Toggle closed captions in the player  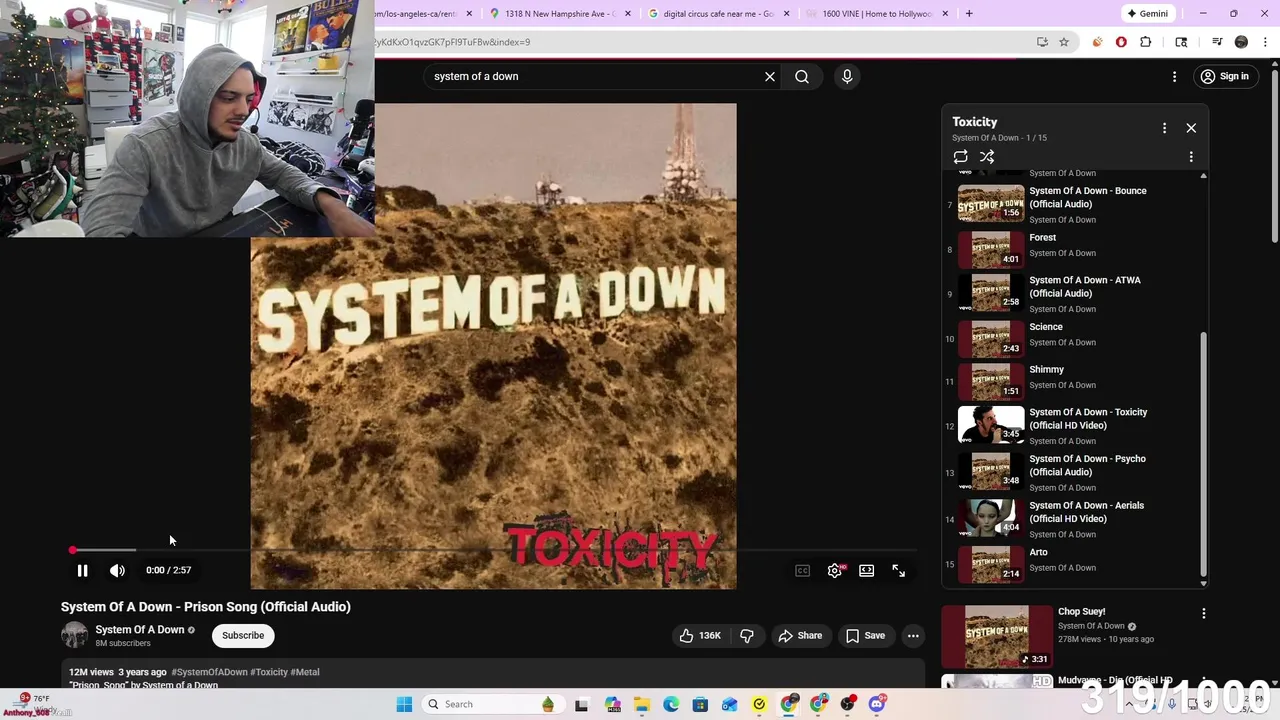click(802, 570)
